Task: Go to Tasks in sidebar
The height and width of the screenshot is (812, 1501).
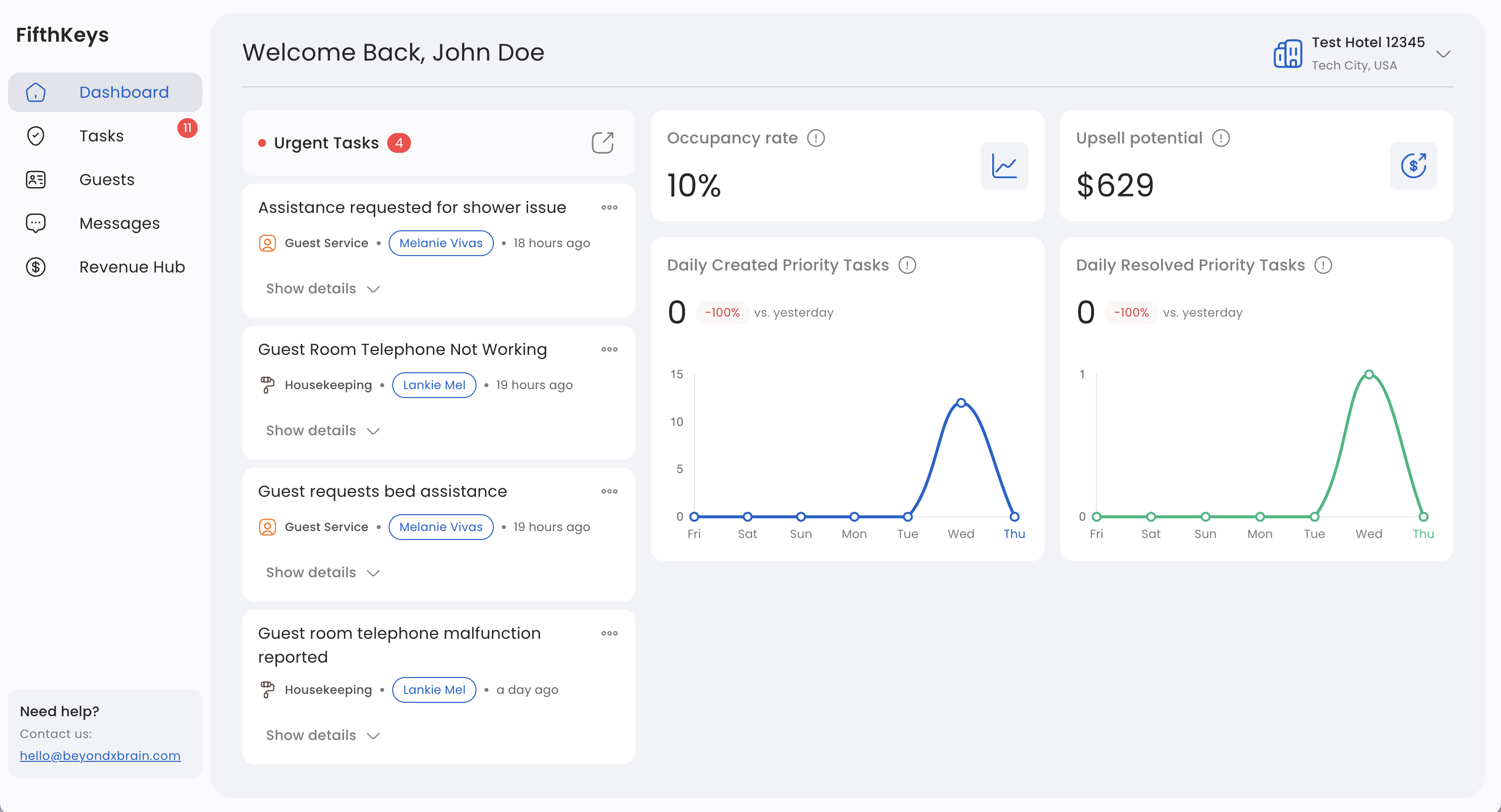Action: (101, 135)
